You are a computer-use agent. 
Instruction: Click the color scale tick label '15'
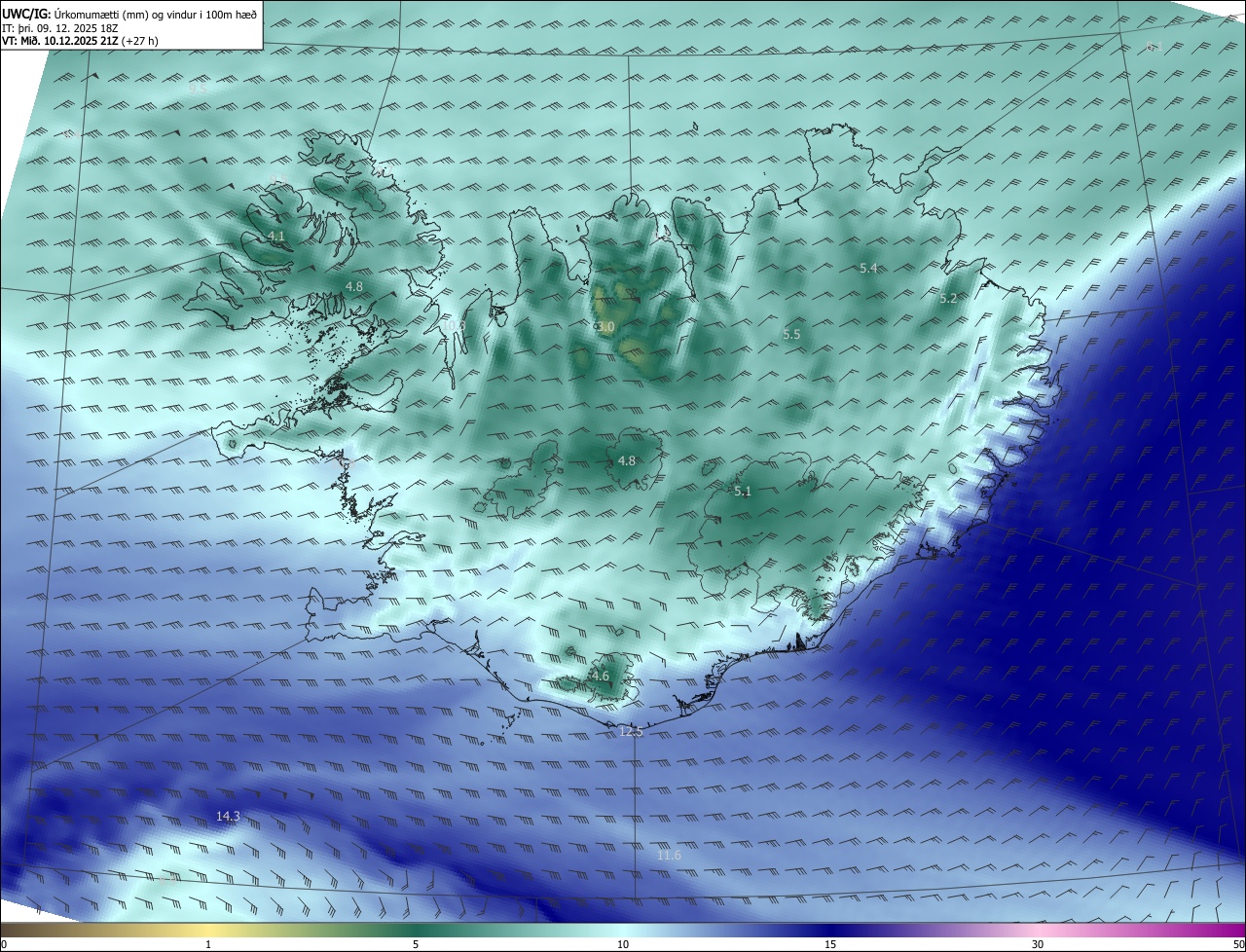coord(830,944)
